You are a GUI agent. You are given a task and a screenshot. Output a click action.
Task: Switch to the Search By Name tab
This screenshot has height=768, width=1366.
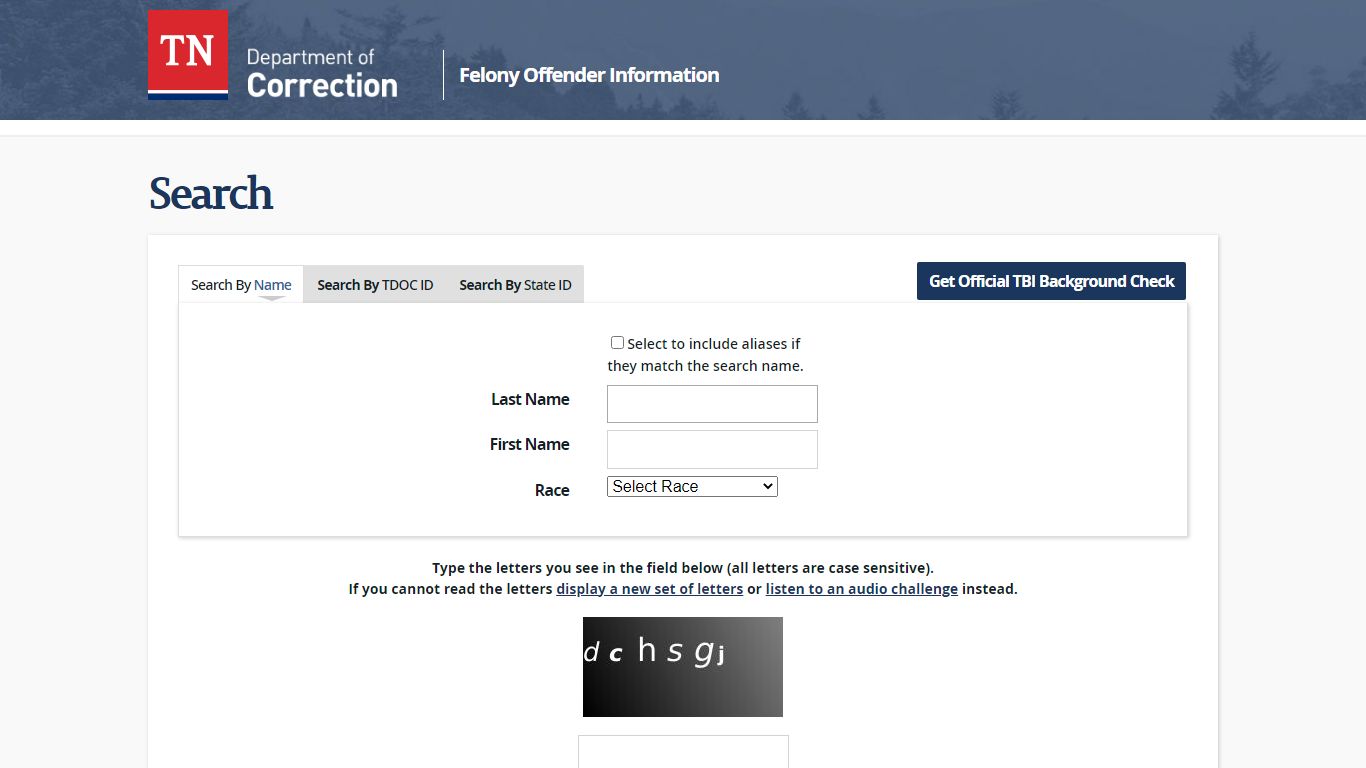click(x=241, y=285)
